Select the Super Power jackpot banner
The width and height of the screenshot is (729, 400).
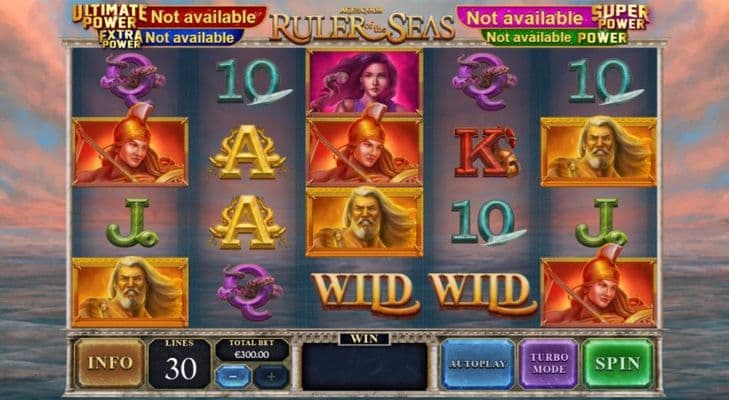tap(553, 18)
